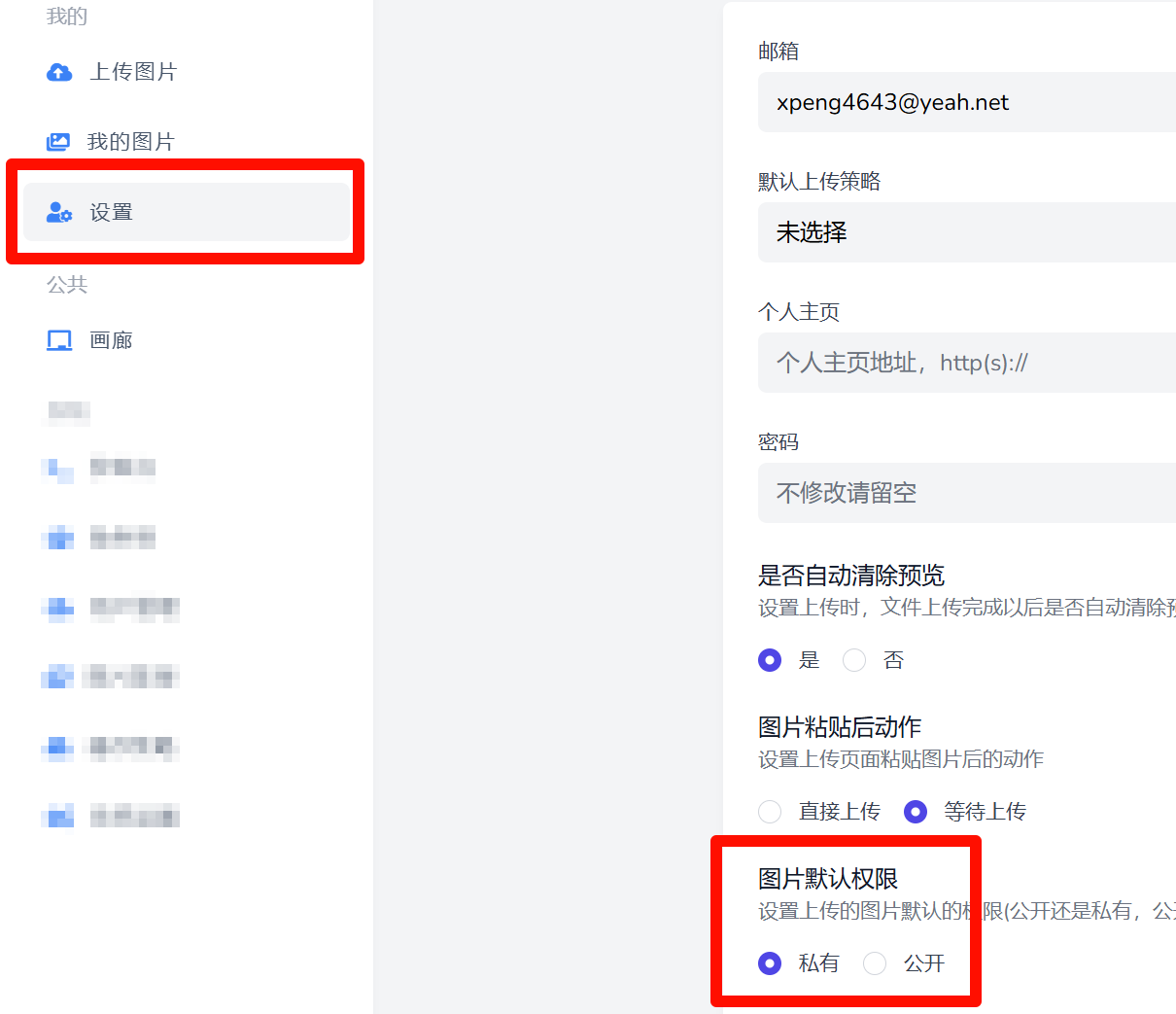Click the icon of the last blurred sidebar item
Screen dimensions: 1176x1014
(x=59, y=817)
